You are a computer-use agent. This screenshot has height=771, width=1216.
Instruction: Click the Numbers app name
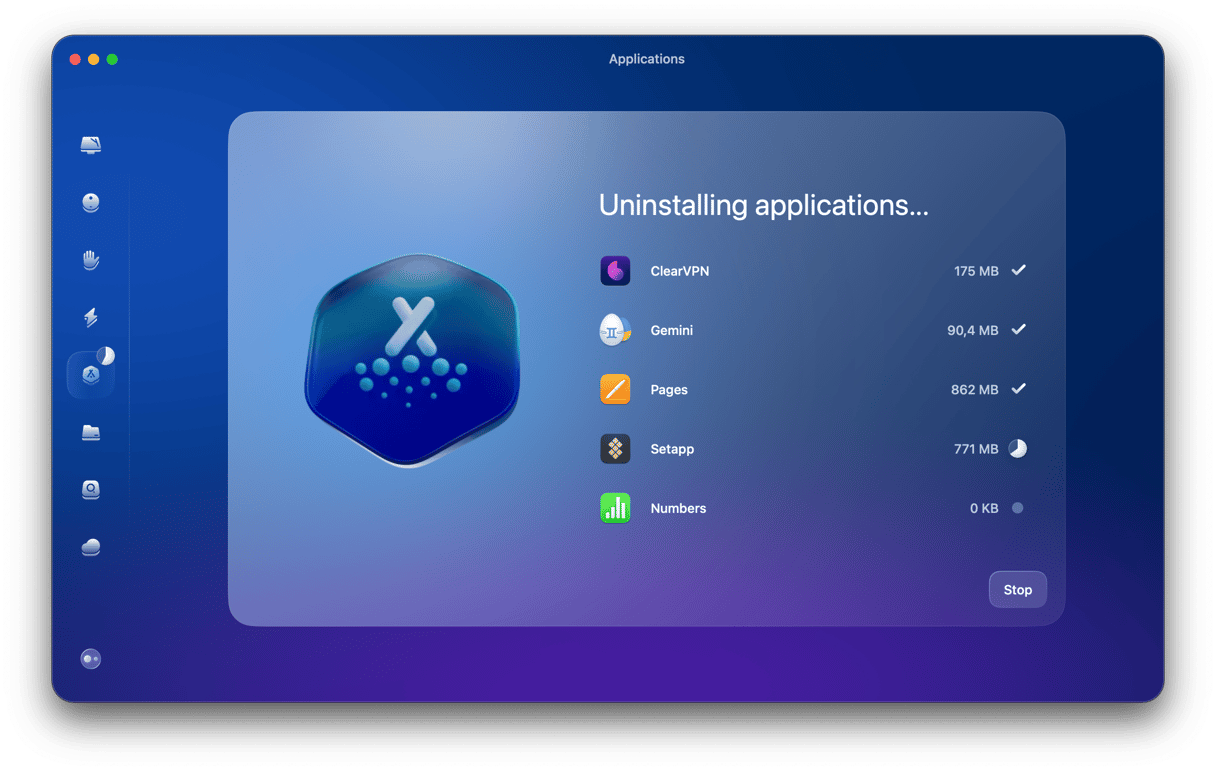[678, 508]
